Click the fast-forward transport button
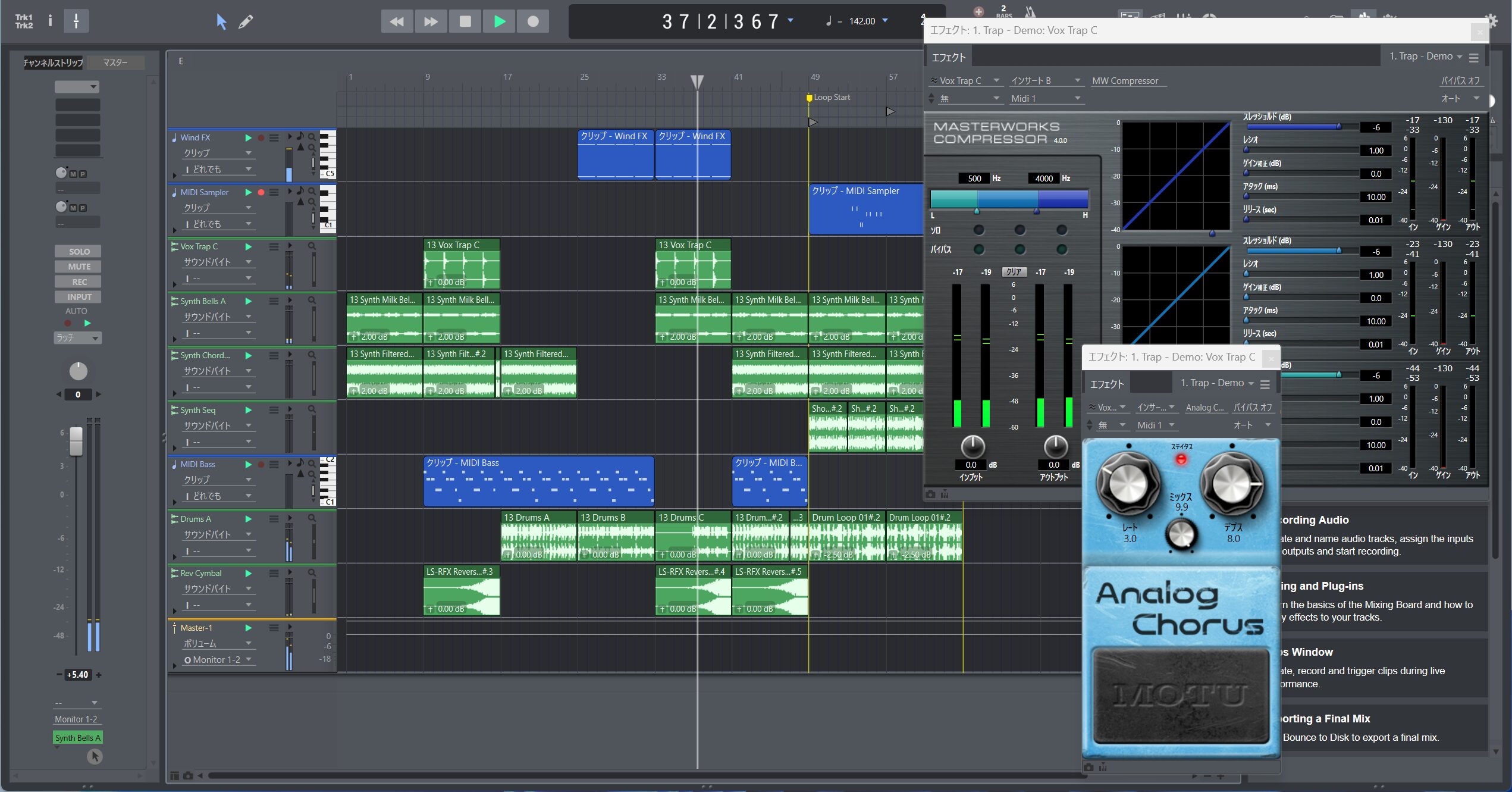1512x792 pixels. coord(431,22)
